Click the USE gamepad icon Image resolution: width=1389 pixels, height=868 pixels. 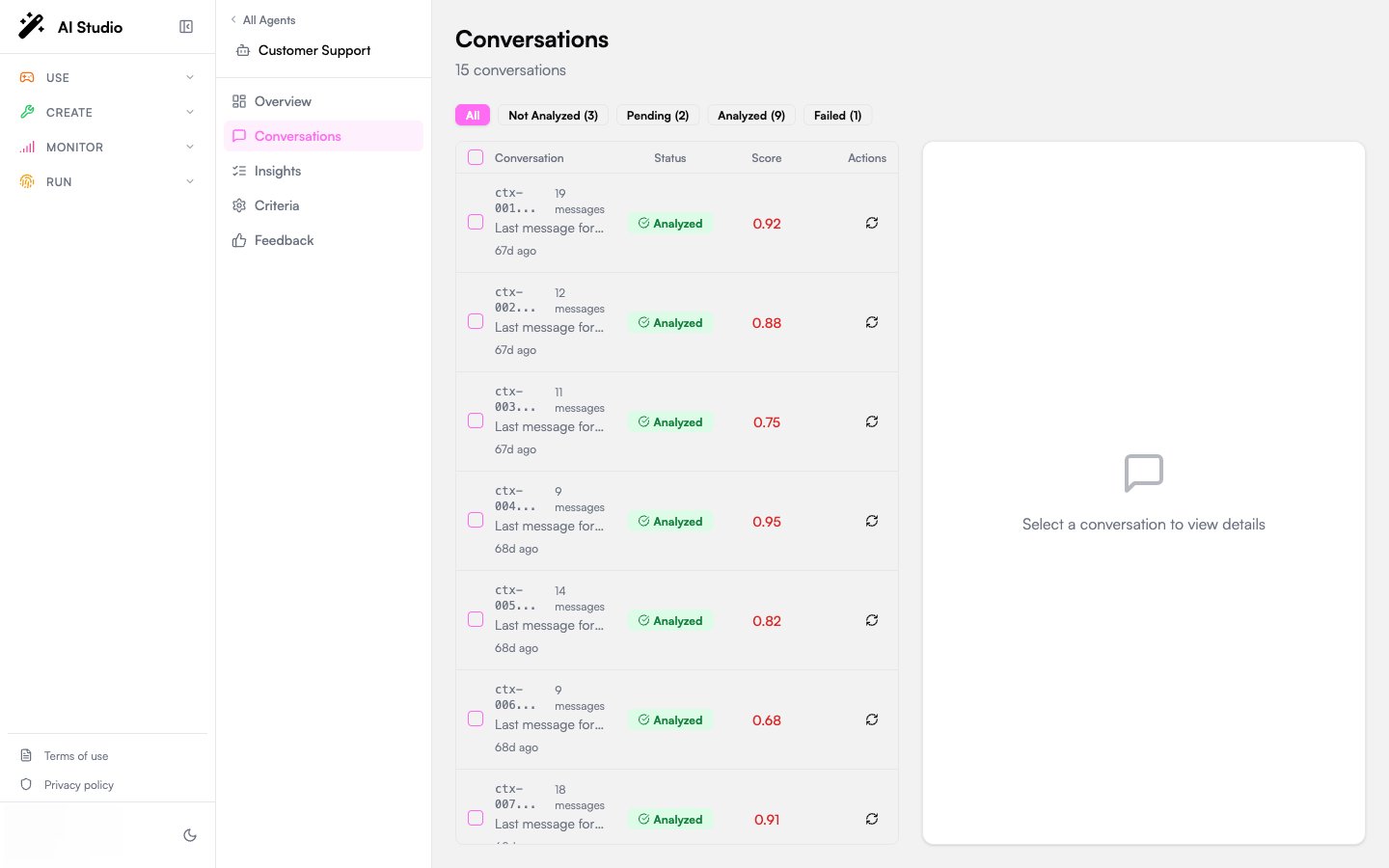point(27,77)
